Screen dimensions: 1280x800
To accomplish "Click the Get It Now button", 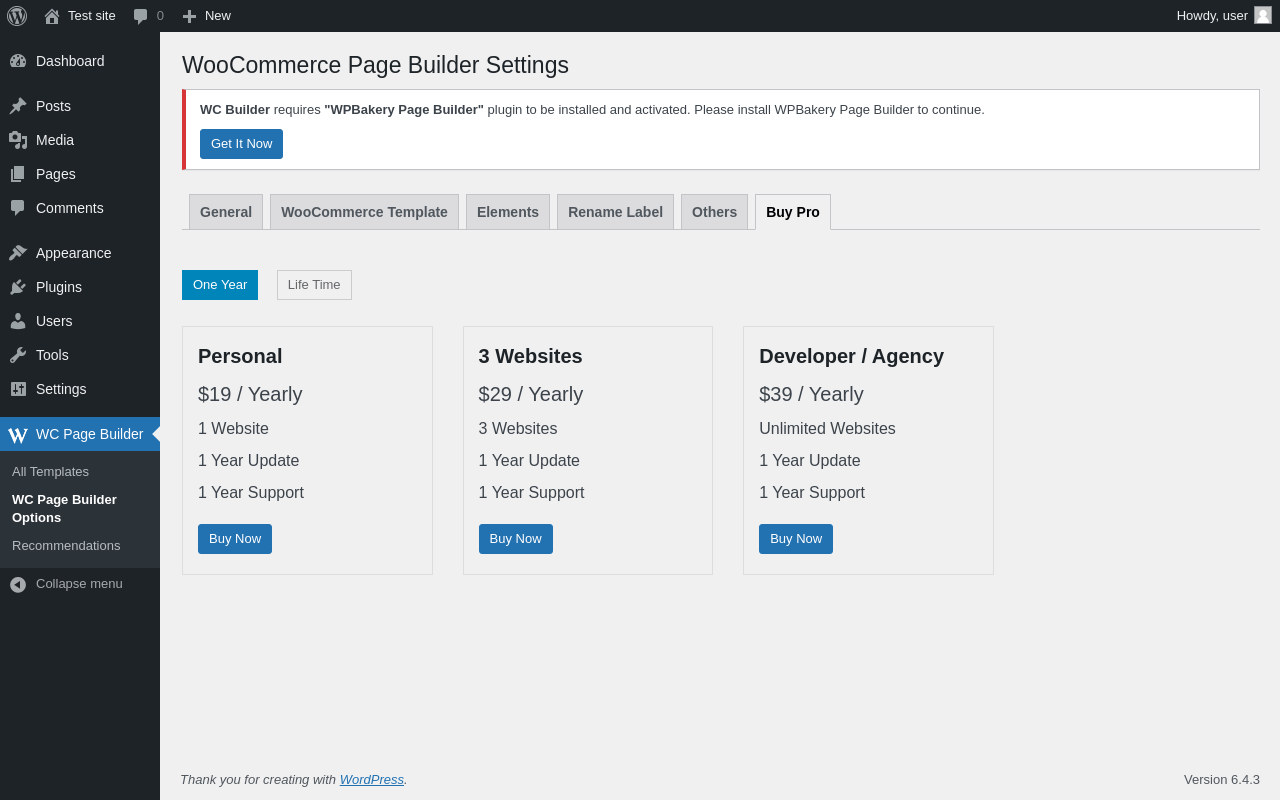I will point(241,144).
